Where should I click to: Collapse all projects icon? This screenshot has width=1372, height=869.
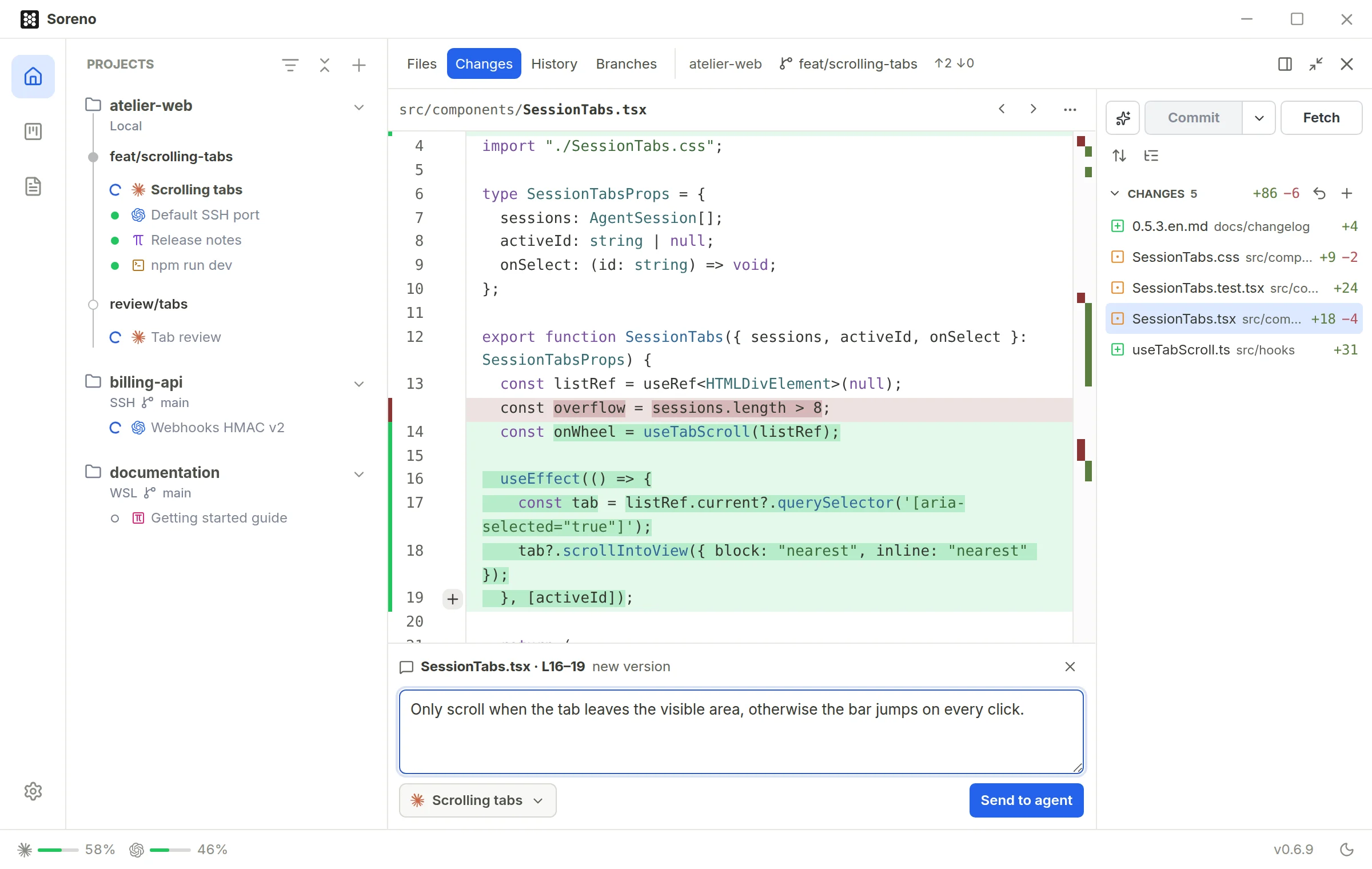pos(325,65)
